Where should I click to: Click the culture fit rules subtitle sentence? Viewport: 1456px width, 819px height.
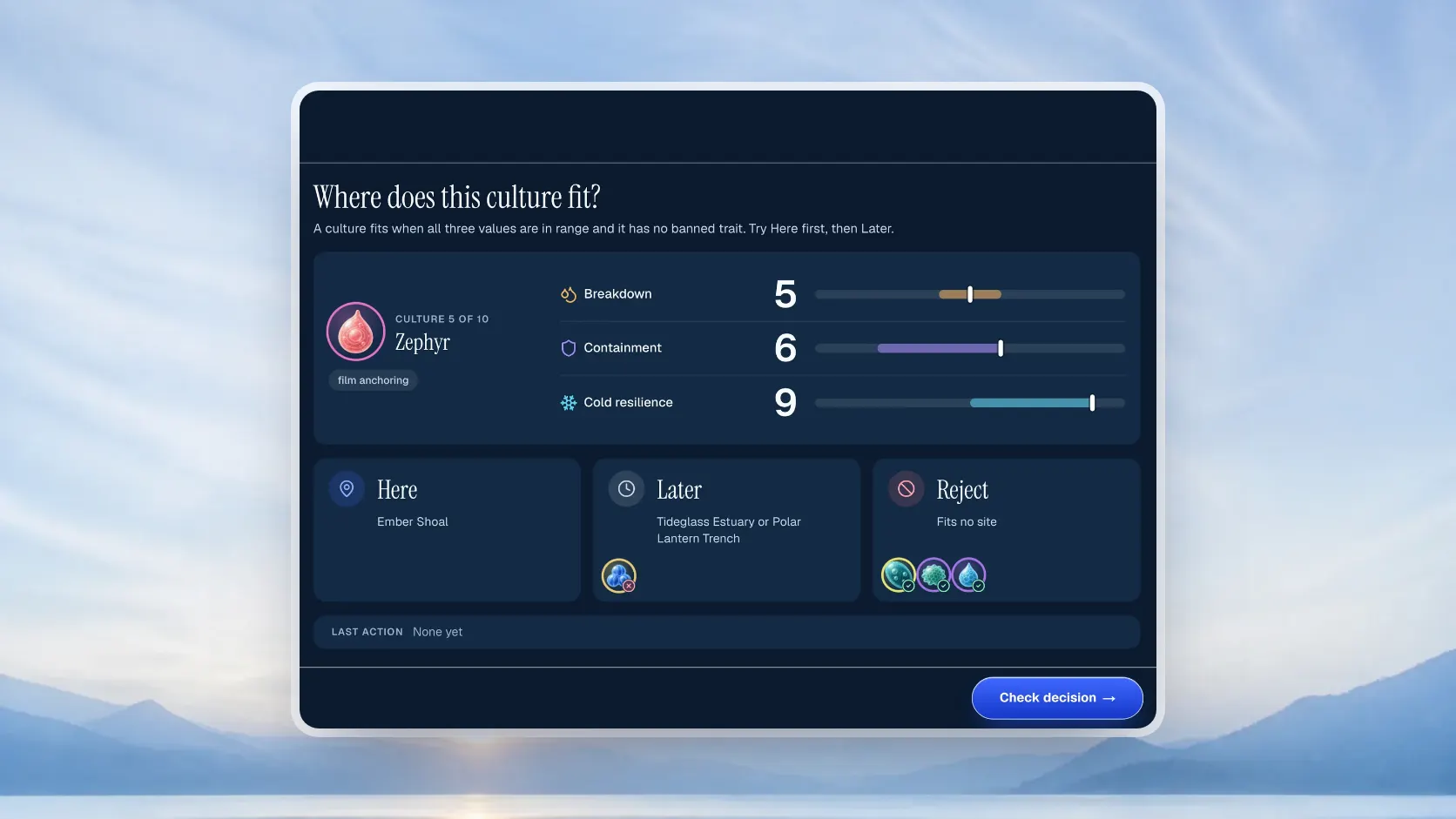pos(603,229)
